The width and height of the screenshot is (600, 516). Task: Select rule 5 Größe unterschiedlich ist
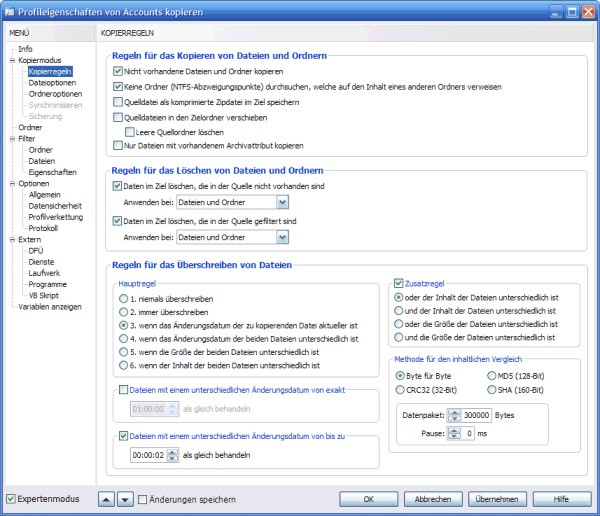(x=123, y=352)
